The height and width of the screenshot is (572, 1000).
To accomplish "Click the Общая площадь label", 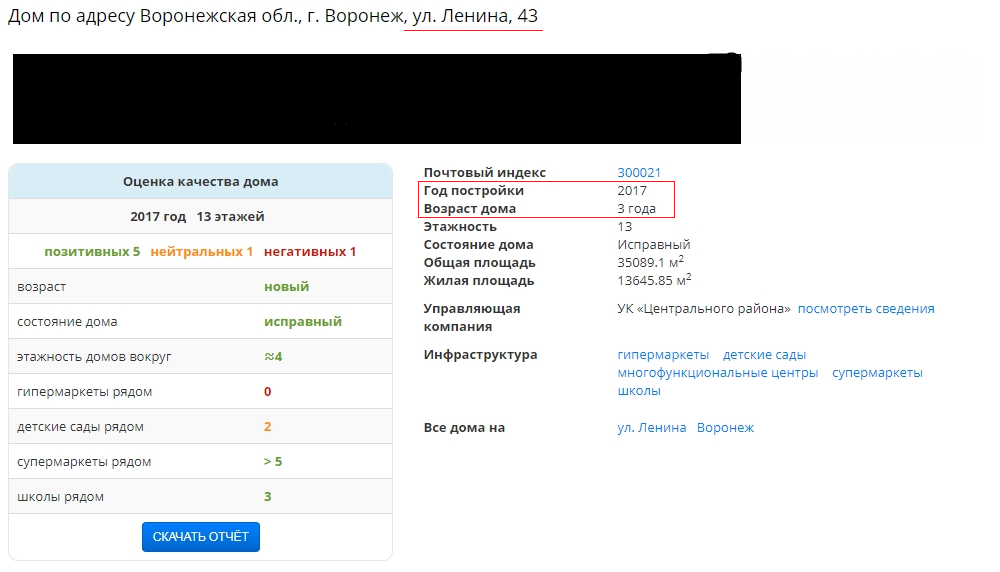I will [480, 263].
